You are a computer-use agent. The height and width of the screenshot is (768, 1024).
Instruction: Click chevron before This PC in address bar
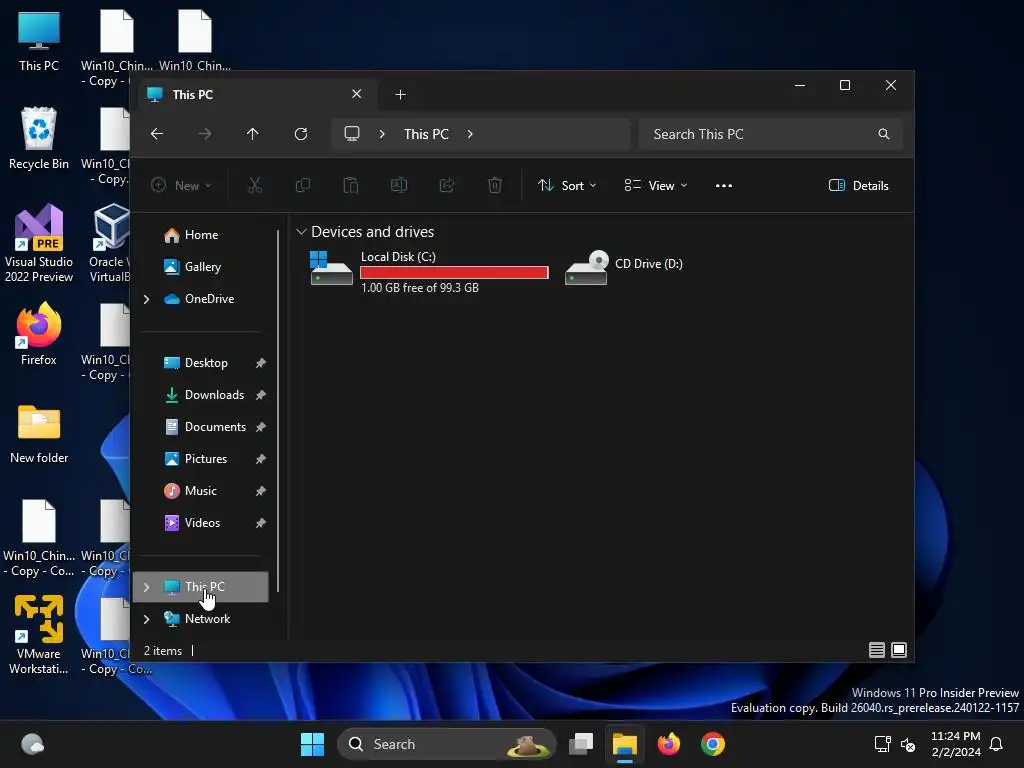[x=382, y=134]
